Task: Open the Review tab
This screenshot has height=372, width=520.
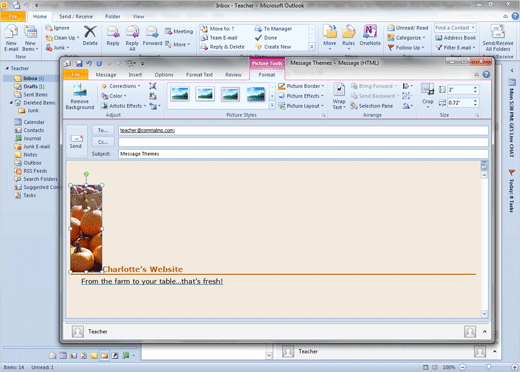Action: click(x=233, y=75)
